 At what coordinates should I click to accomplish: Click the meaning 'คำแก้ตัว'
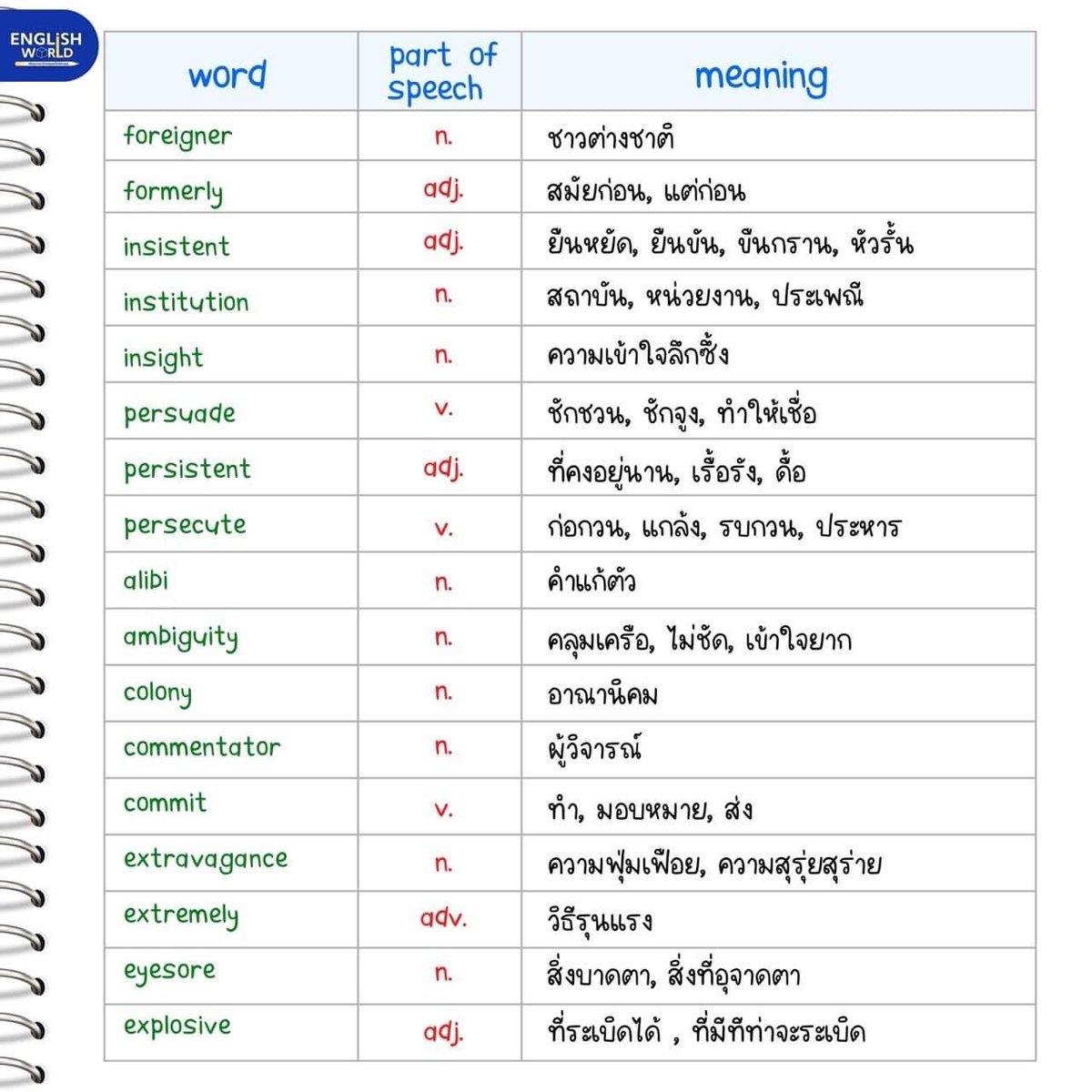pos(591,580)
